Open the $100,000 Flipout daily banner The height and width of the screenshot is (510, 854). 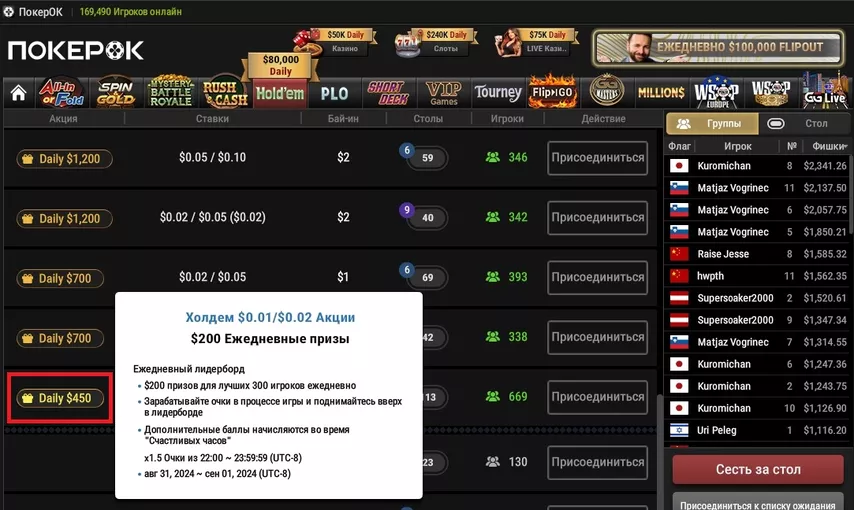(x=718, y=47)
